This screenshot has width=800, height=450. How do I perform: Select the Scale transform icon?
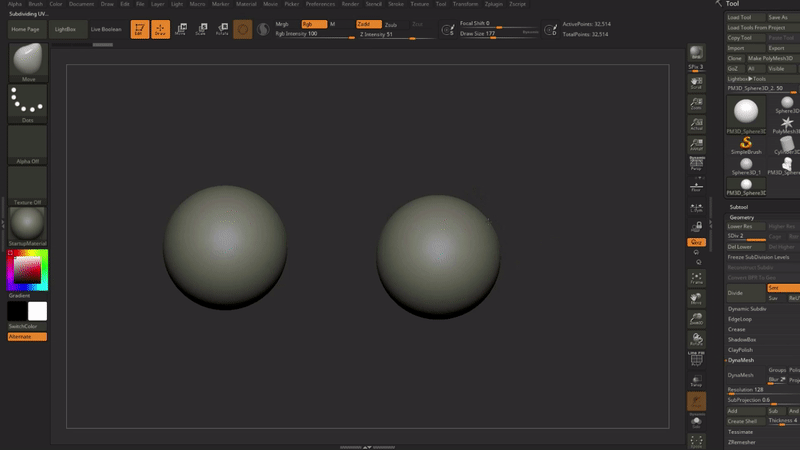pos(202,29)
